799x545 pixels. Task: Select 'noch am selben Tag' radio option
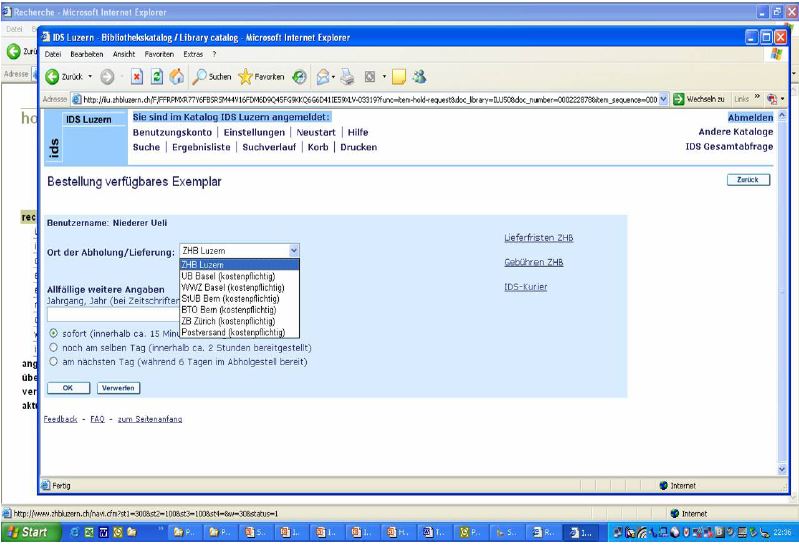coord(53,346)
